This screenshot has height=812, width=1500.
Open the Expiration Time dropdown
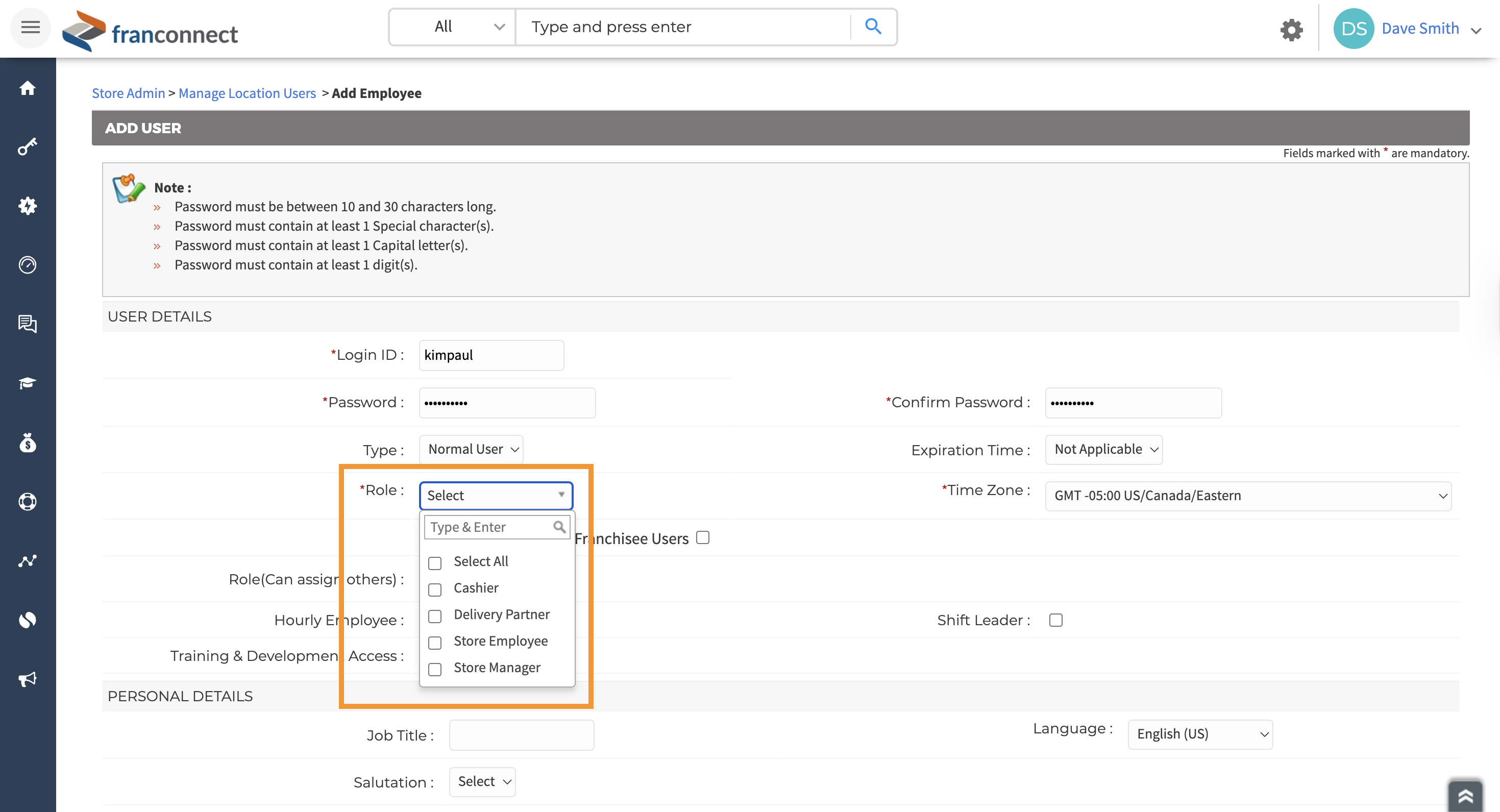(x=1103, y=449)
